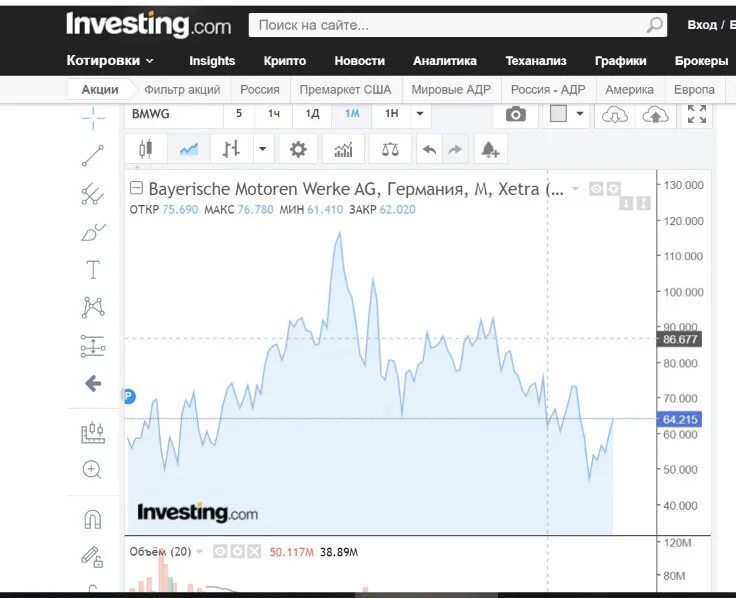This screenshot has width=736, height=598.
Task: Remove the Объём indicator
Action: [254, 551]
